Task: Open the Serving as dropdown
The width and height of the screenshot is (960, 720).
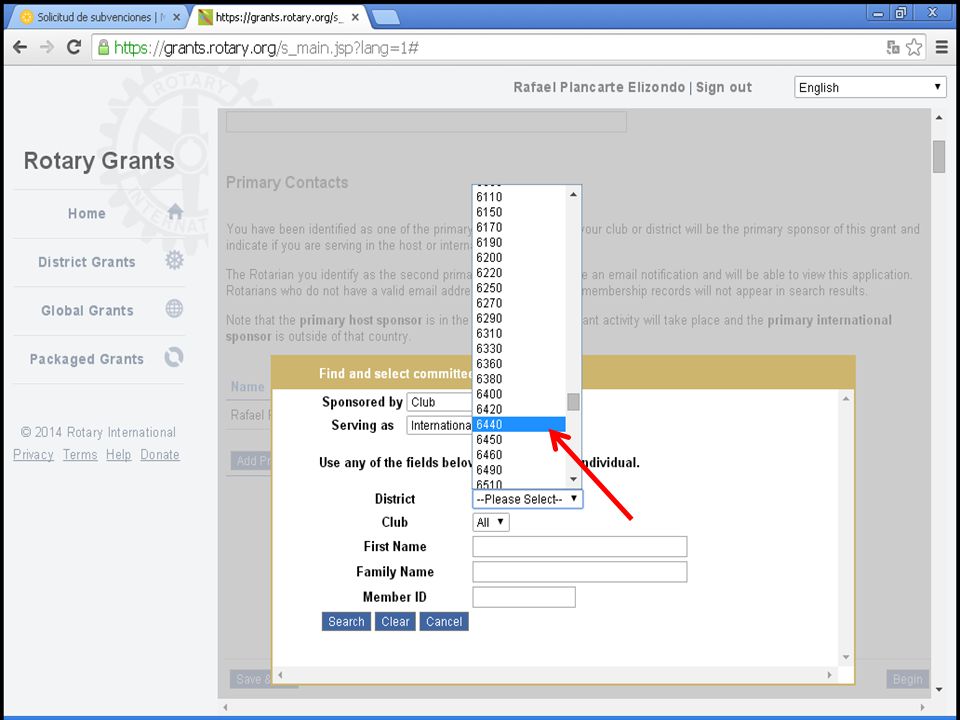Action: [x=440, y=426]
